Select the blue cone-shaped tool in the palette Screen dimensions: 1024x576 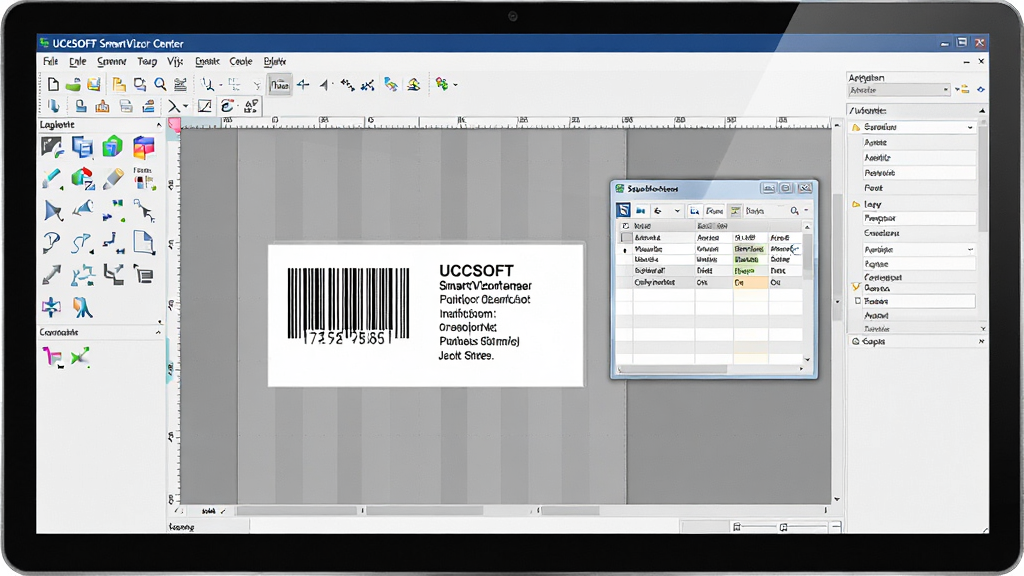(x=82, y=210)
